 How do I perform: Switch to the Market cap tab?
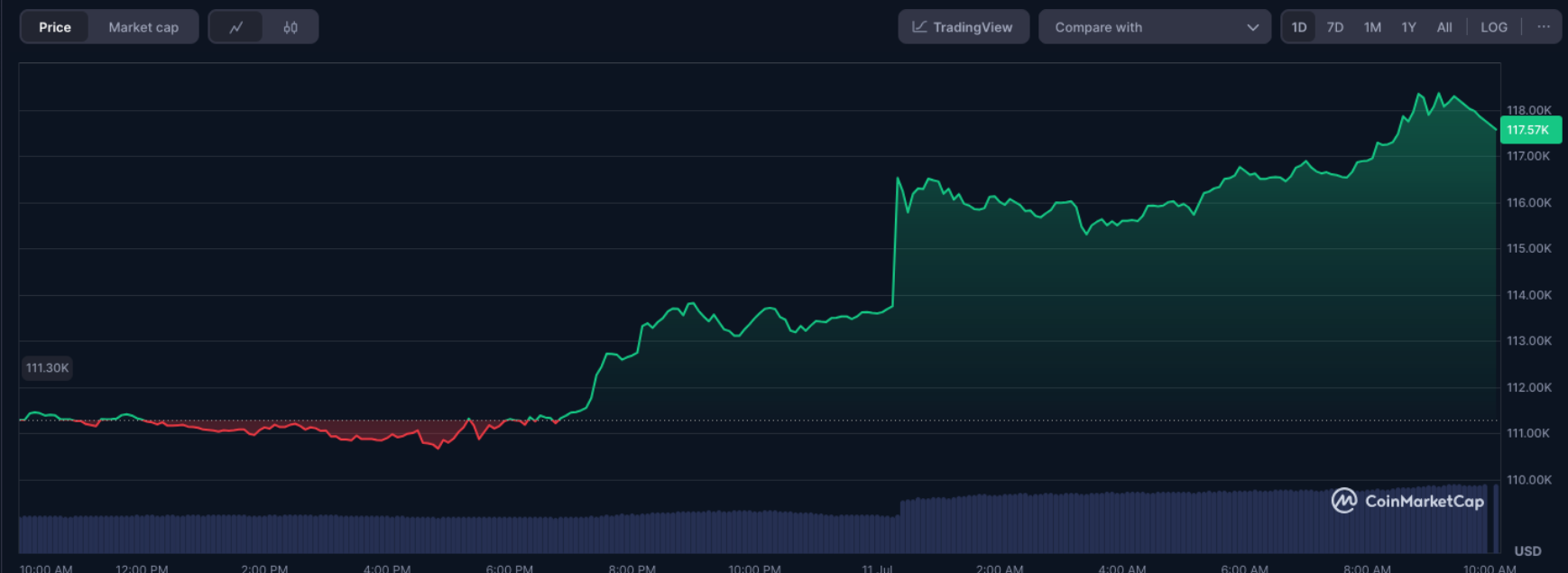pyautogui.click(x=143, y=27)
